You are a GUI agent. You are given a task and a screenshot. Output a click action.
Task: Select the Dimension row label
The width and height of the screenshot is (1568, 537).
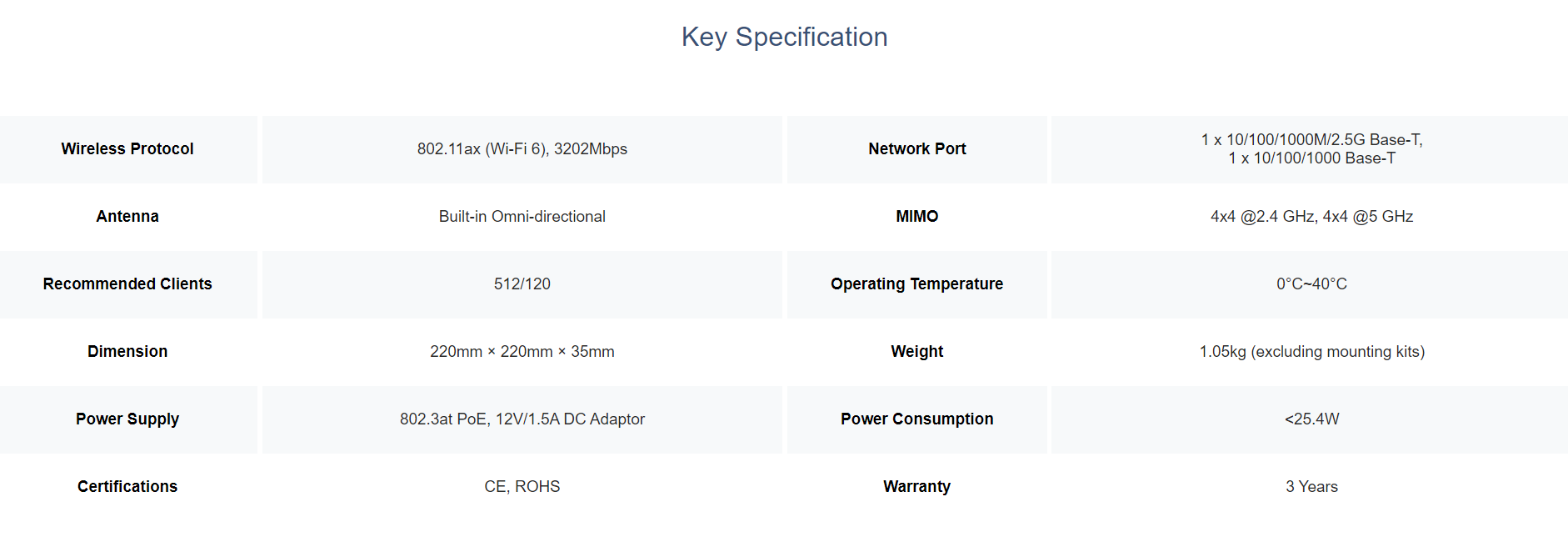(127, 352)
